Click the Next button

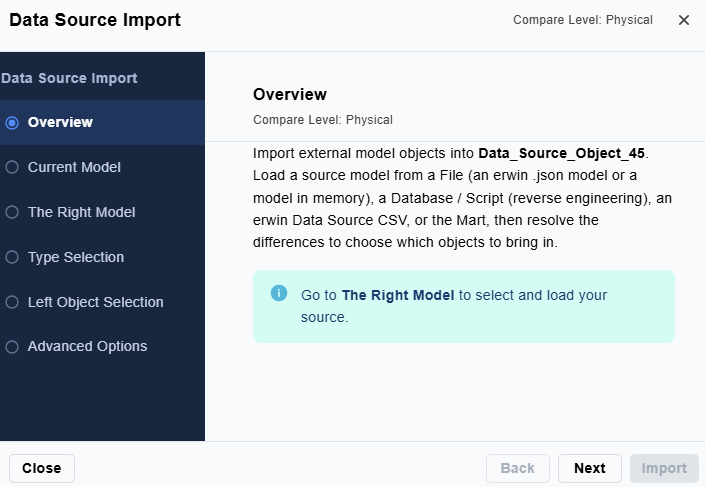(x=589, y=468)
